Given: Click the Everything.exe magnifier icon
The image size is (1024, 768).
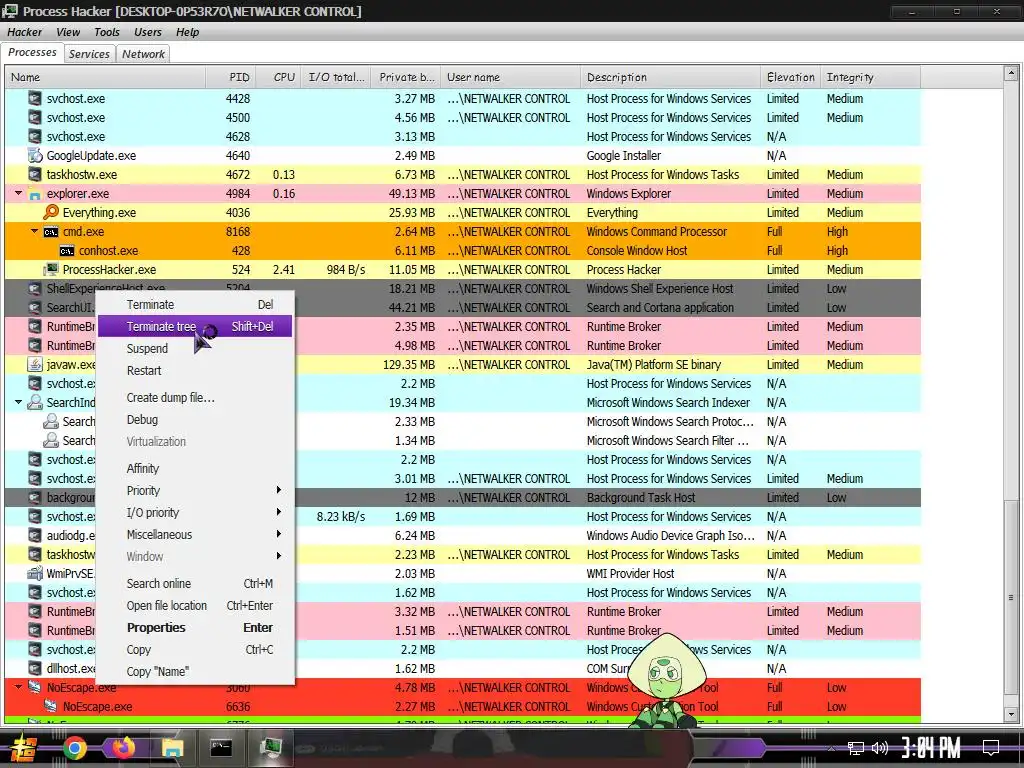Looking at the screenshot, I should pos(51,212).
